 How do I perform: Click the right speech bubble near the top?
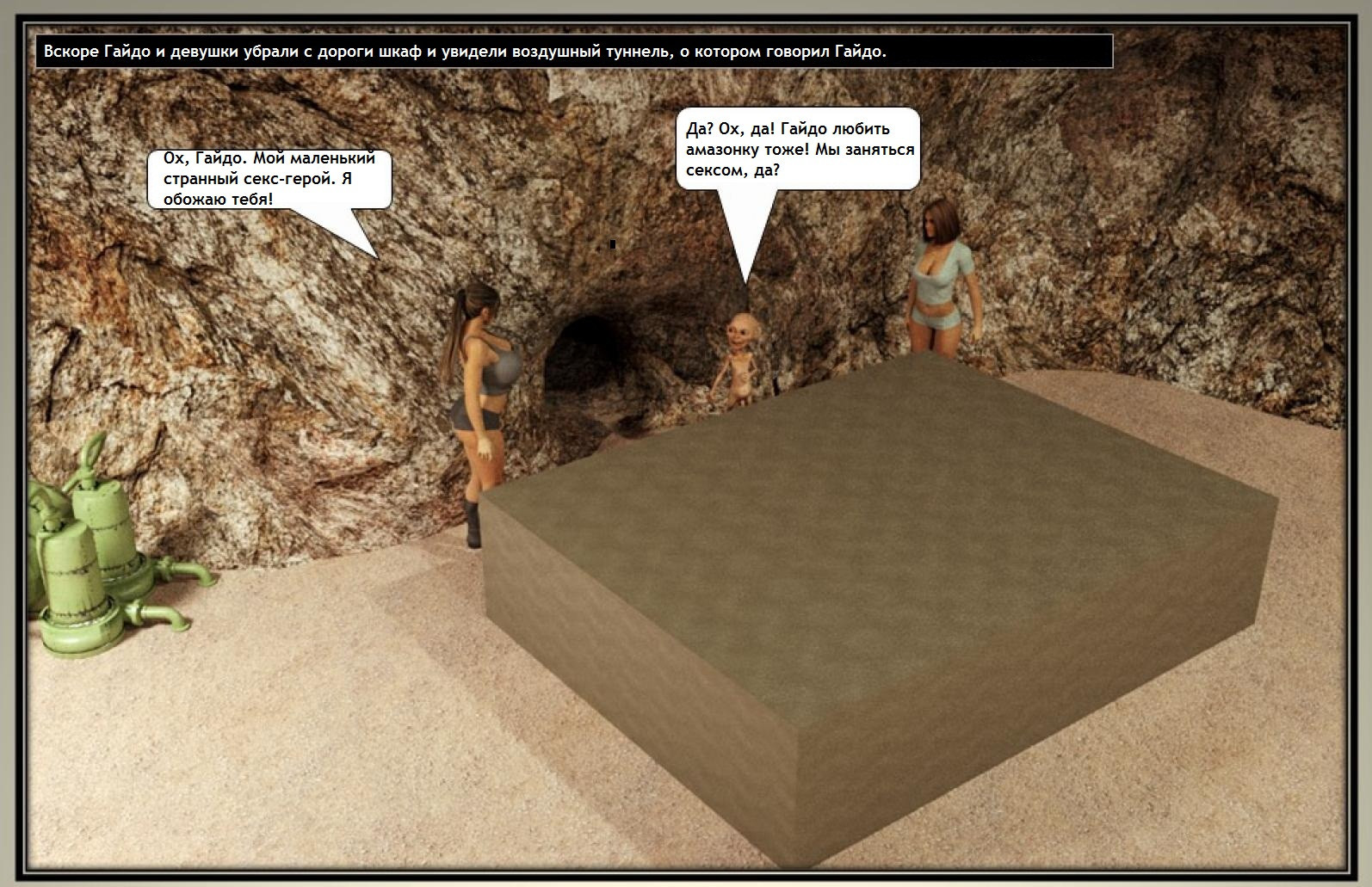click(798, 149)
